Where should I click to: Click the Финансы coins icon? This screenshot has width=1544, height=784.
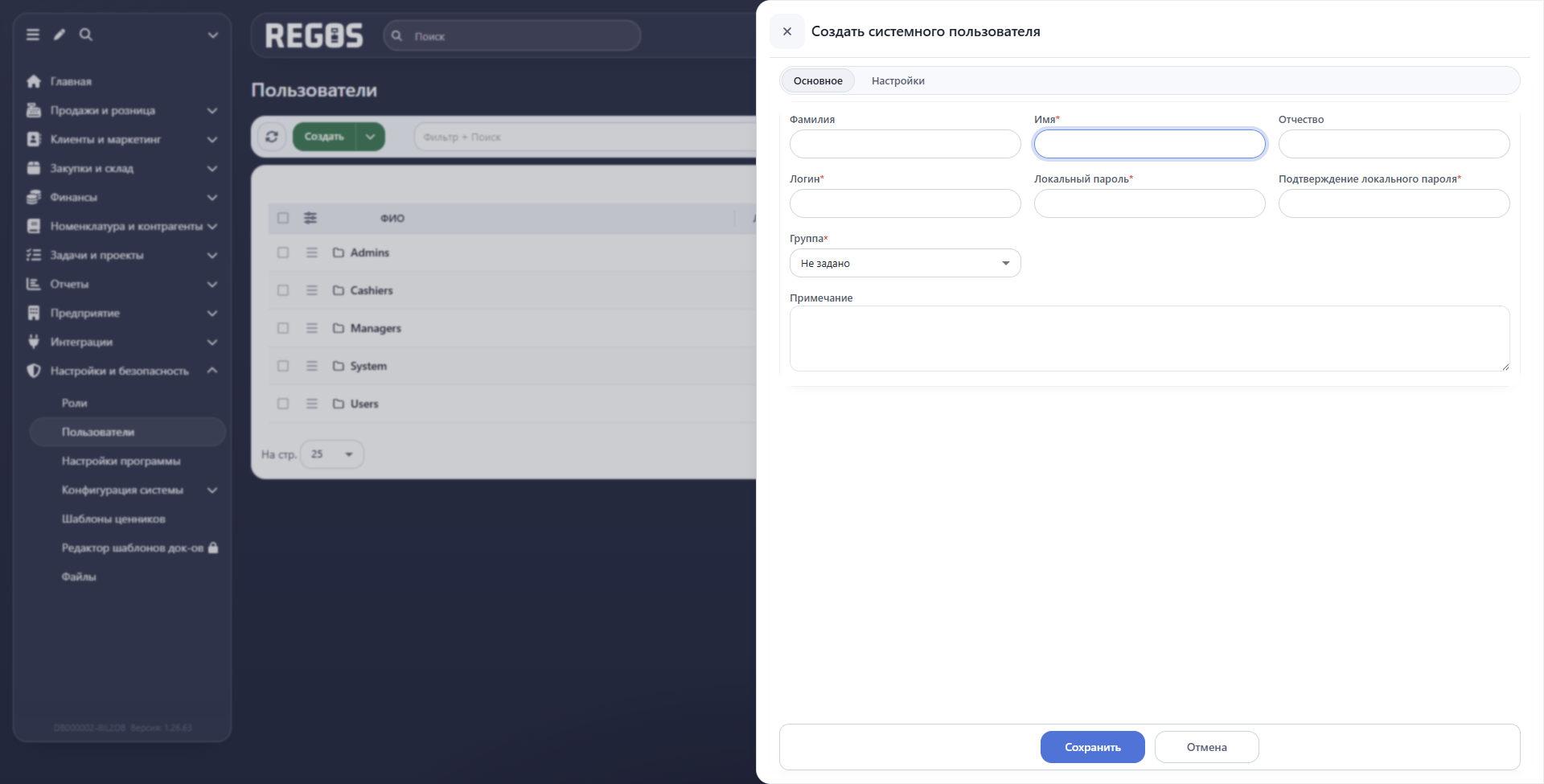[x=34, y=197]
